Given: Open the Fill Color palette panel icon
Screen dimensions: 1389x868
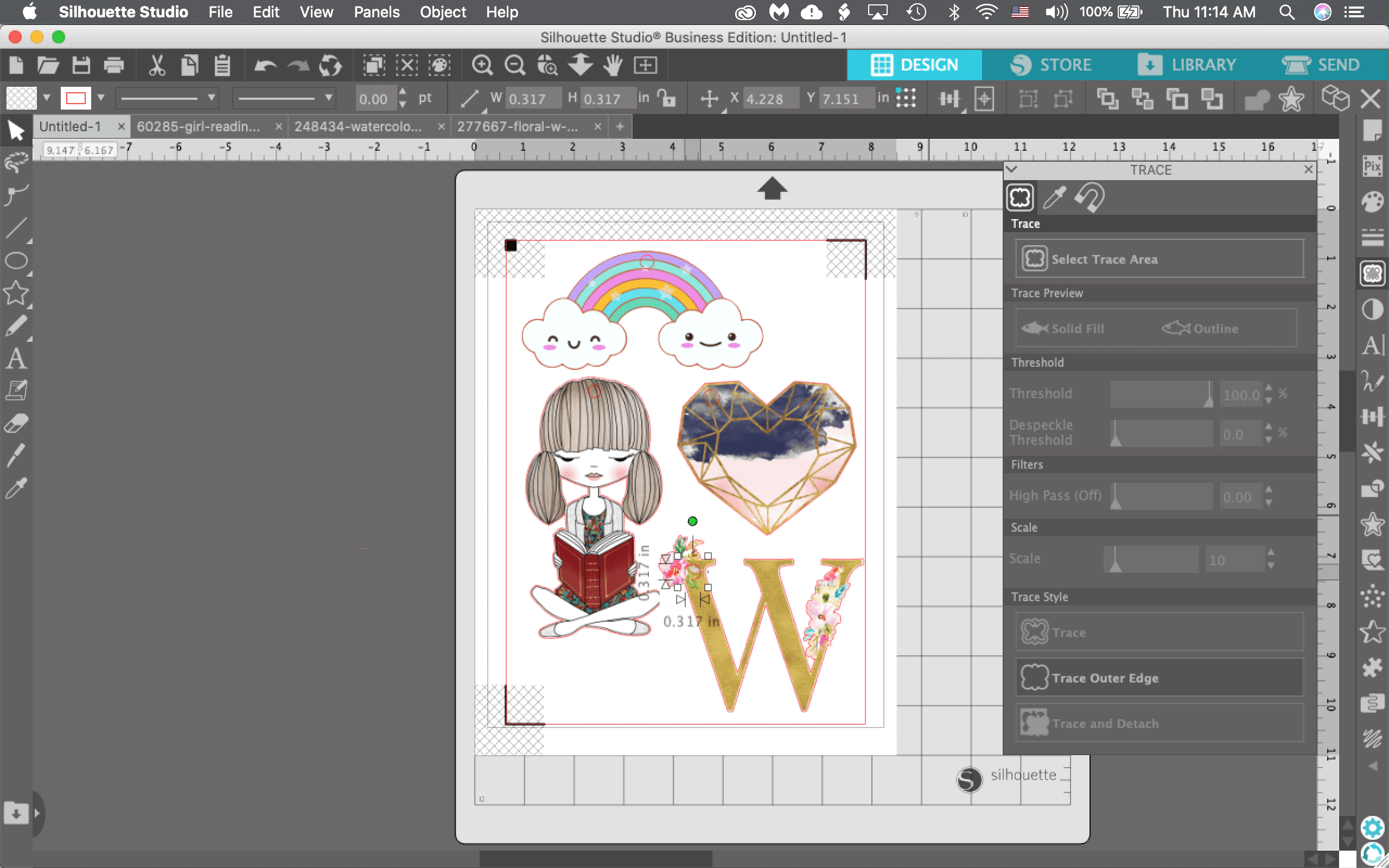Looking at the screenshot, I should click(x=1372, y=202).
